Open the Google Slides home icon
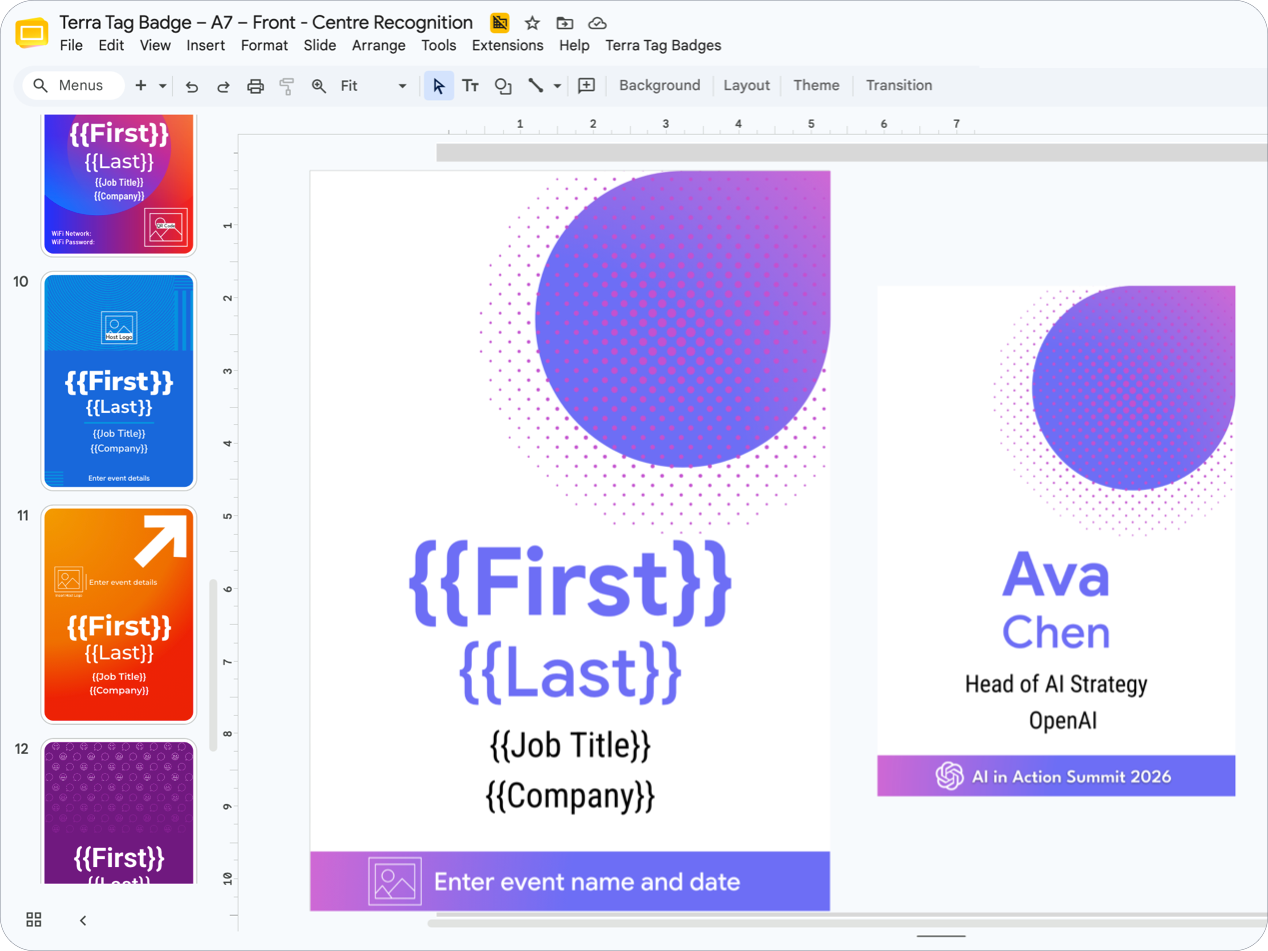Image resolution: width=1268 pixels, height=951 pixels. coord(32,33)
